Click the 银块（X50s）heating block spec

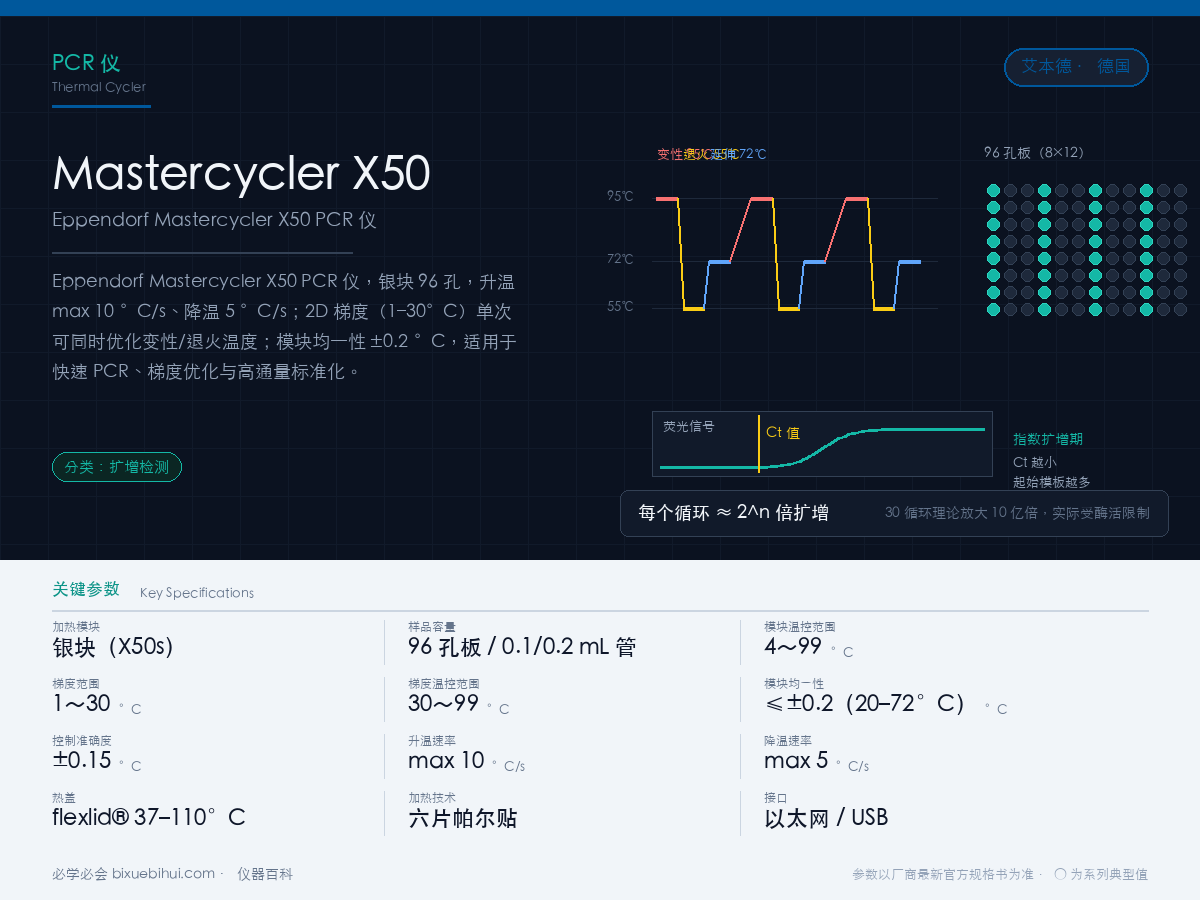[x=113, y=647]
